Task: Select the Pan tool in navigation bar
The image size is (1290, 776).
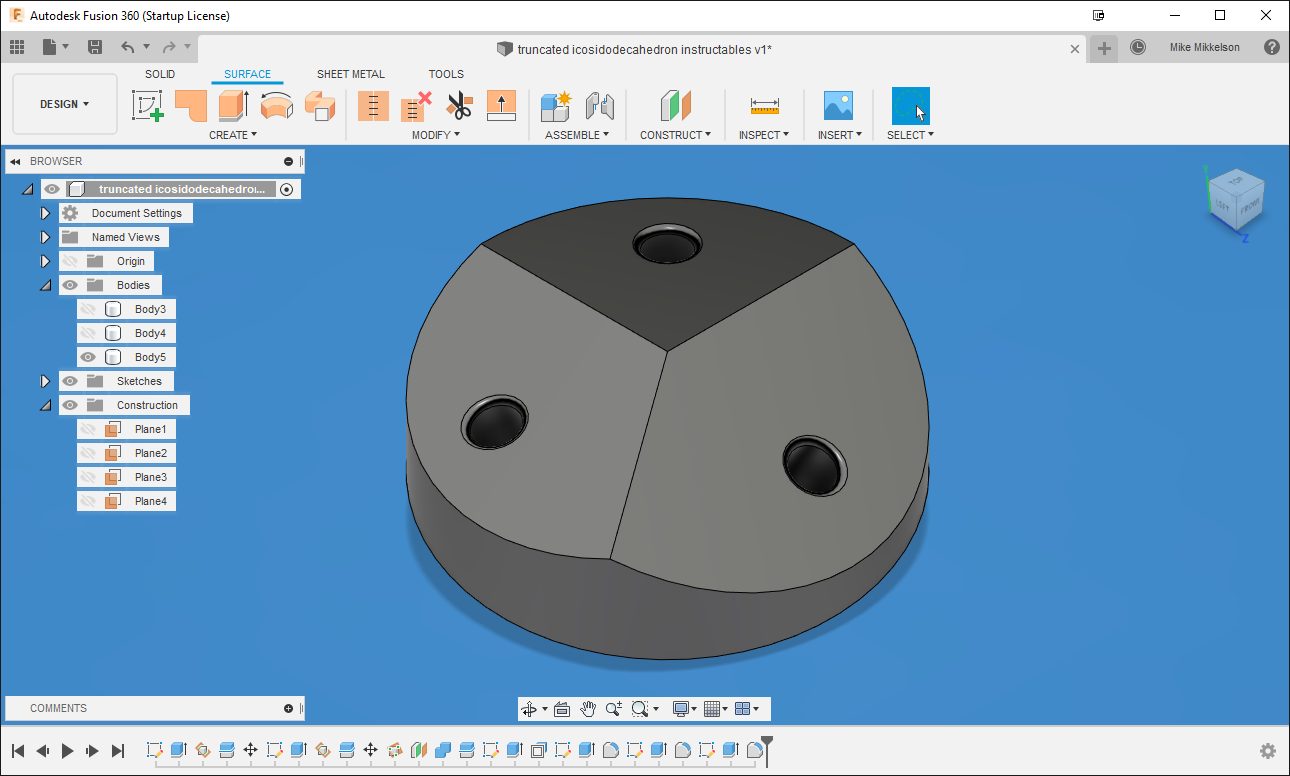Action: 589,708
